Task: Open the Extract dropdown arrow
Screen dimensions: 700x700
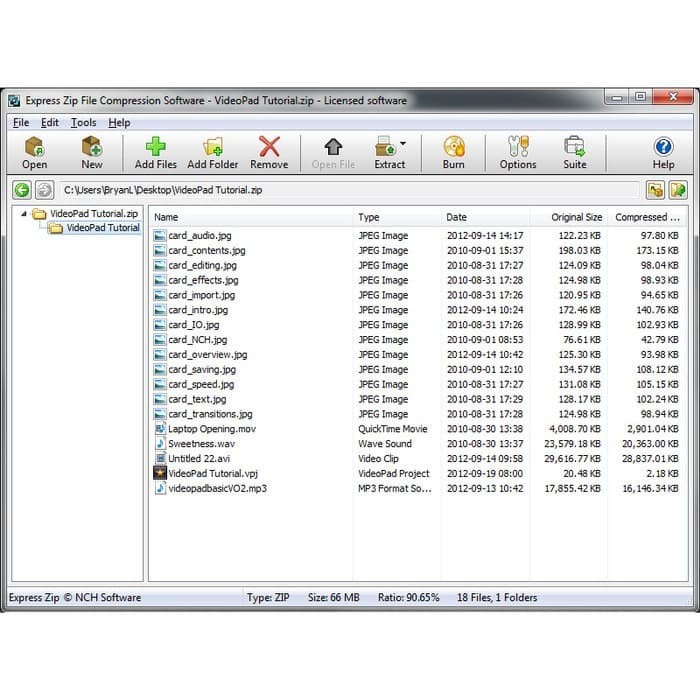Action: 403,144
